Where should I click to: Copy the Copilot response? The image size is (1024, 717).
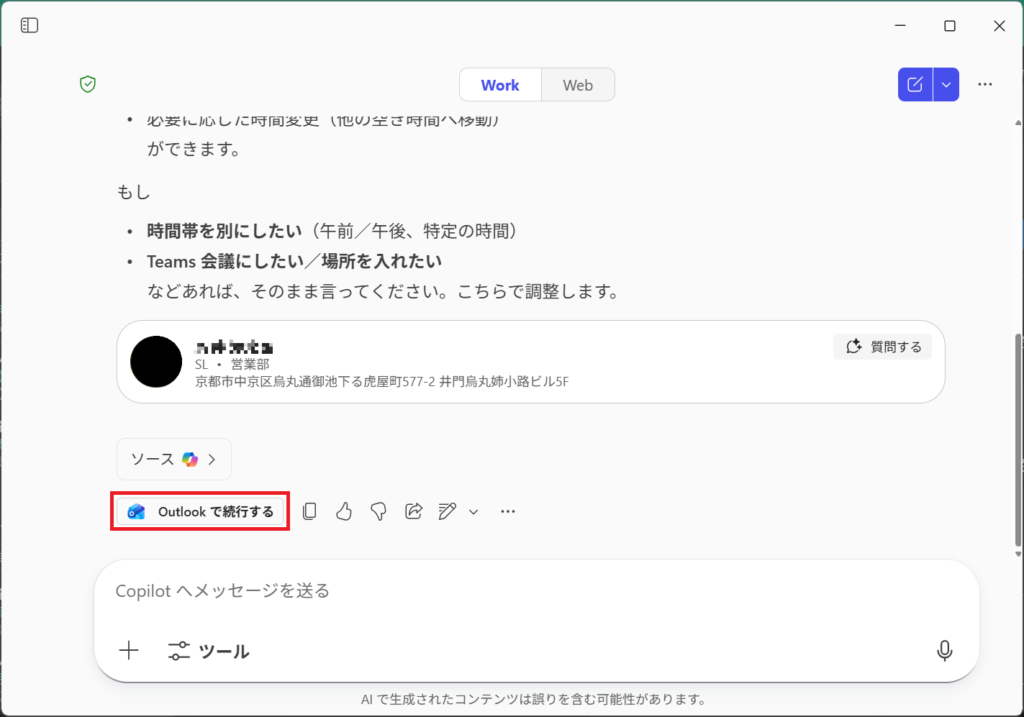pos(310,511)
